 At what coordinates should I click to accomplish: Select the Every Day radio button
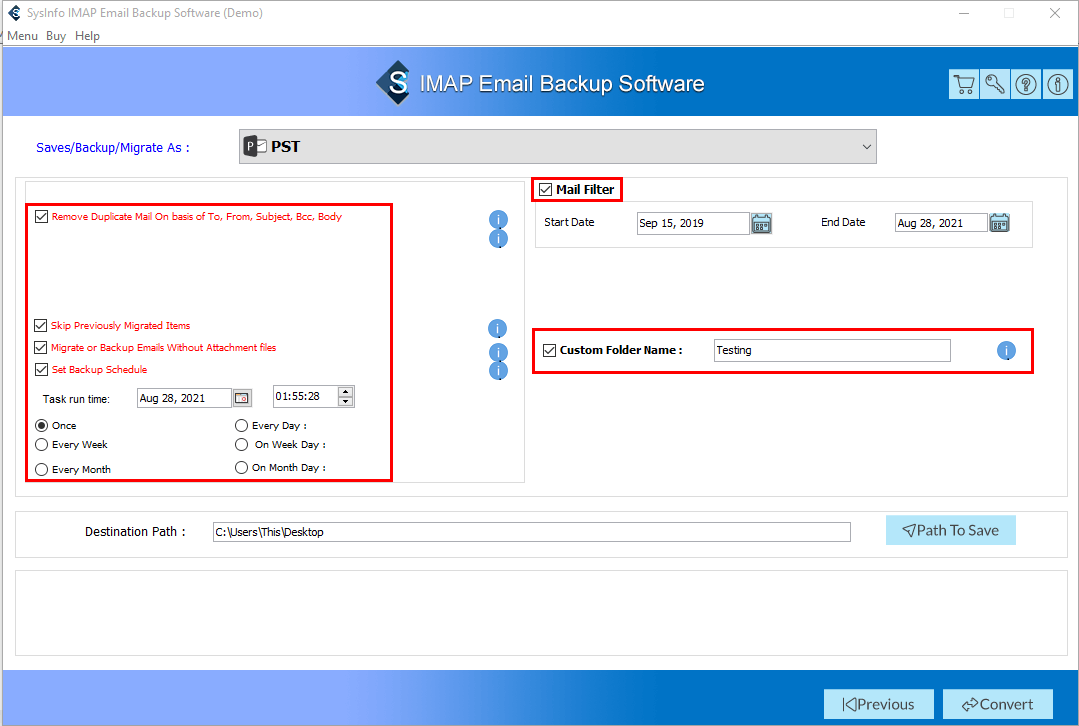(x=242, y=425)
